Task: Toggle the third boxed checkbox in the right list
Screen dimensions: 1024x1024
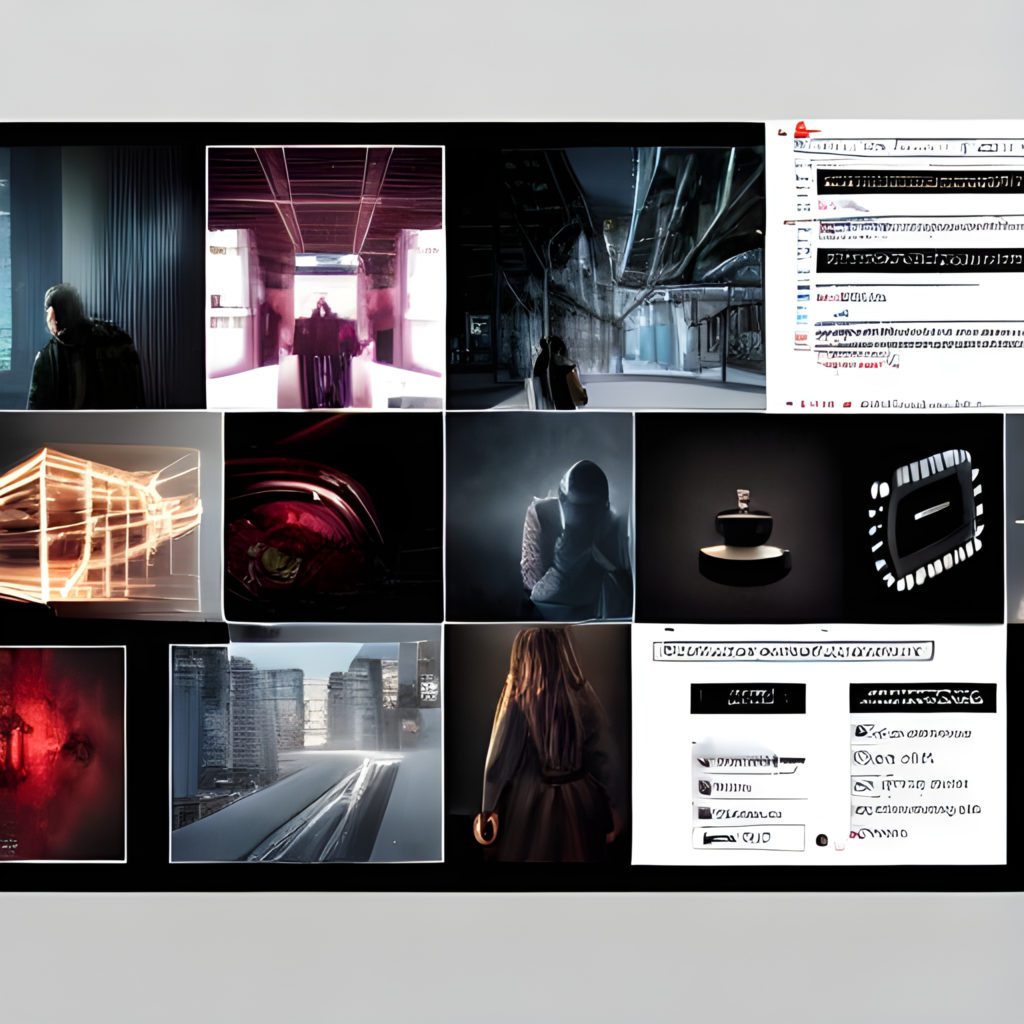Action: click(861, 784)
